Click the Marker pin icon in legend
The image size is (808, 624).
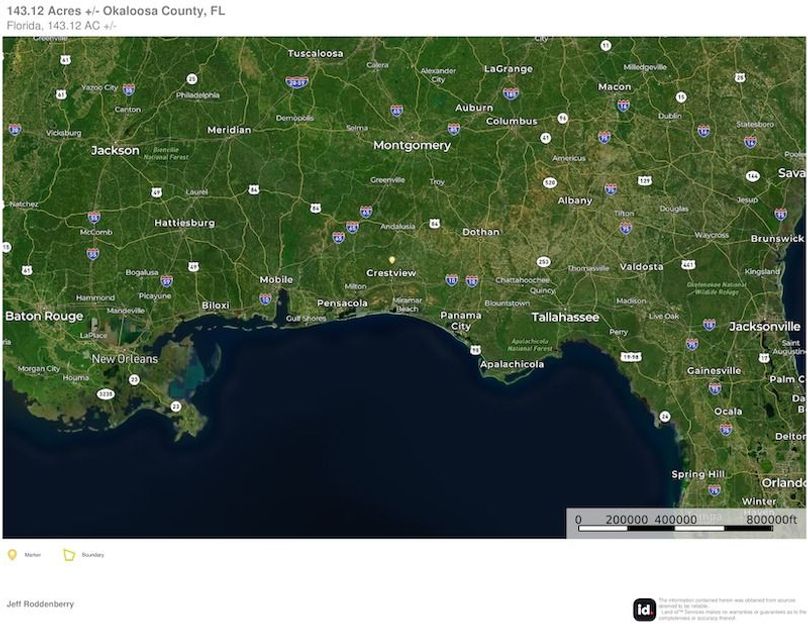pyautogui.click(x=12, y=554)
